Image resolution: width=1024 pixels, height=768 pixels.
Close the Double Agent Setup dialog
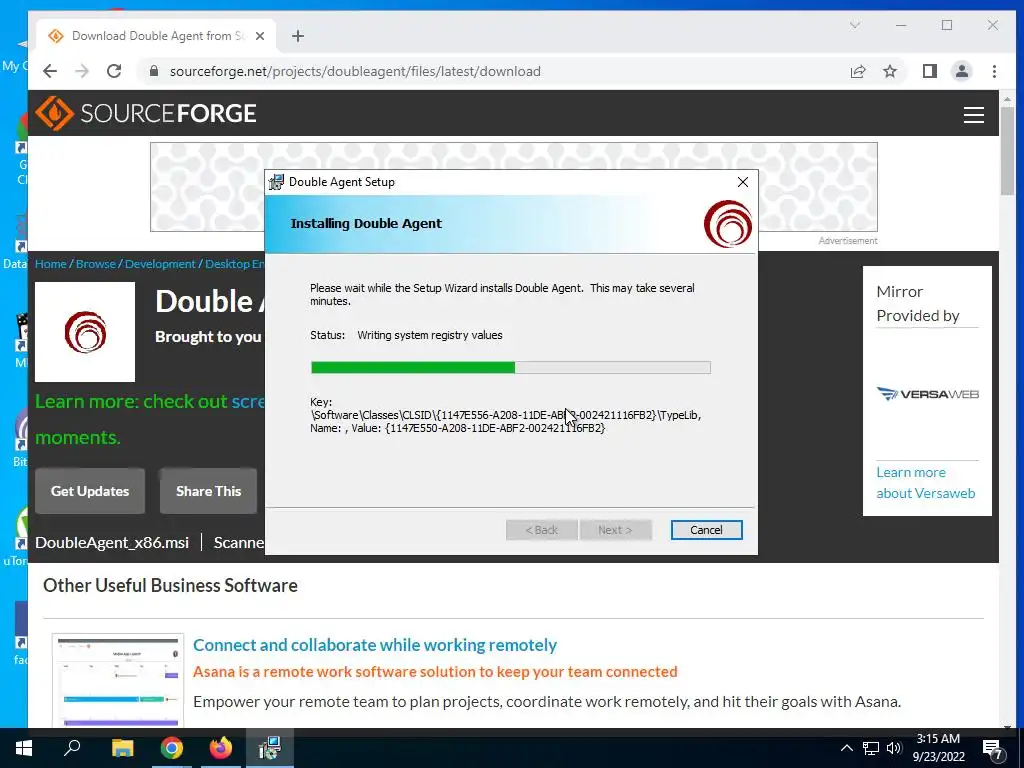743,182
